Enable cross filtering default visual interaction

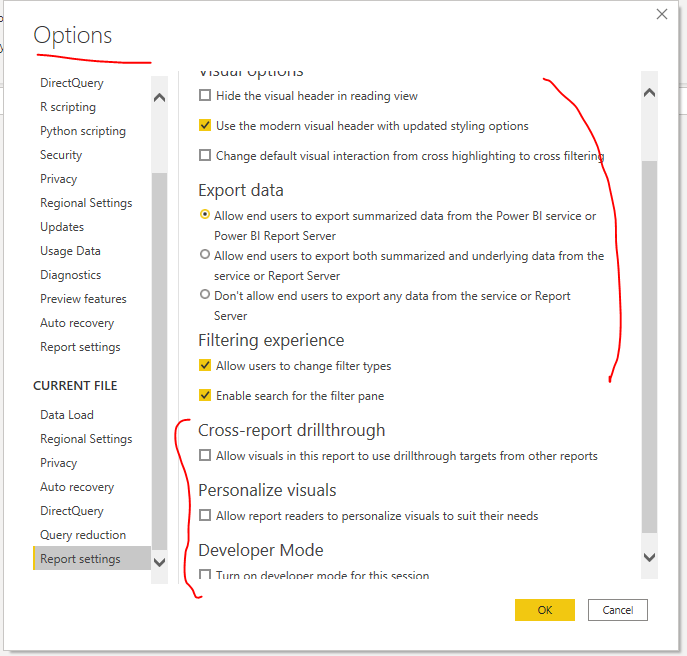pyautogui.click(x=205, y=155)
